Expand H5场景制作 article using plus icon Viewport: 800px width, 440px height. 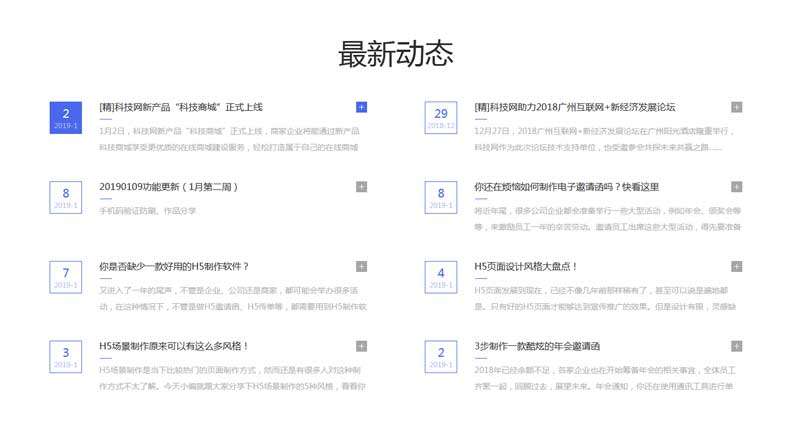click(x=361, y=346)
